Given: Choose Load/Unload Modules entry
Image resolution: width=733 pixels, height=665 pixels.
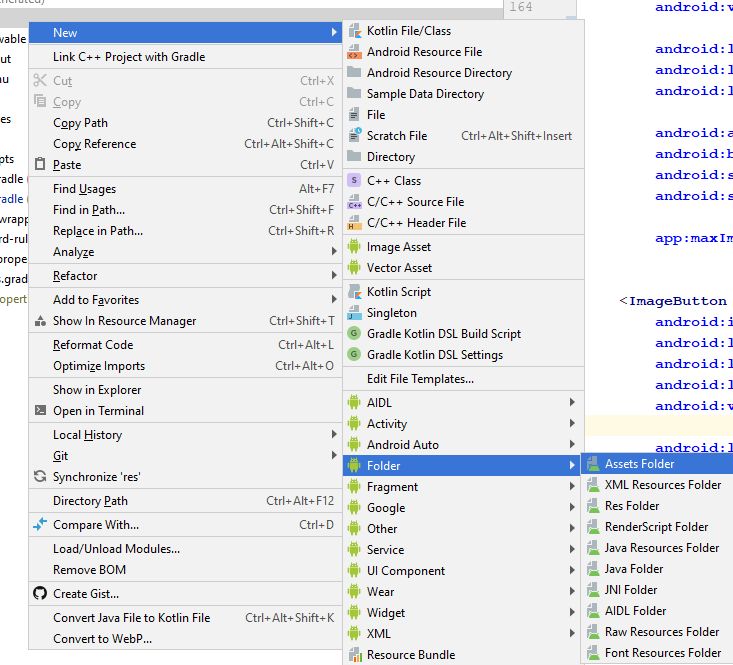Looking at the screenshot, I should tap(186, 549).
